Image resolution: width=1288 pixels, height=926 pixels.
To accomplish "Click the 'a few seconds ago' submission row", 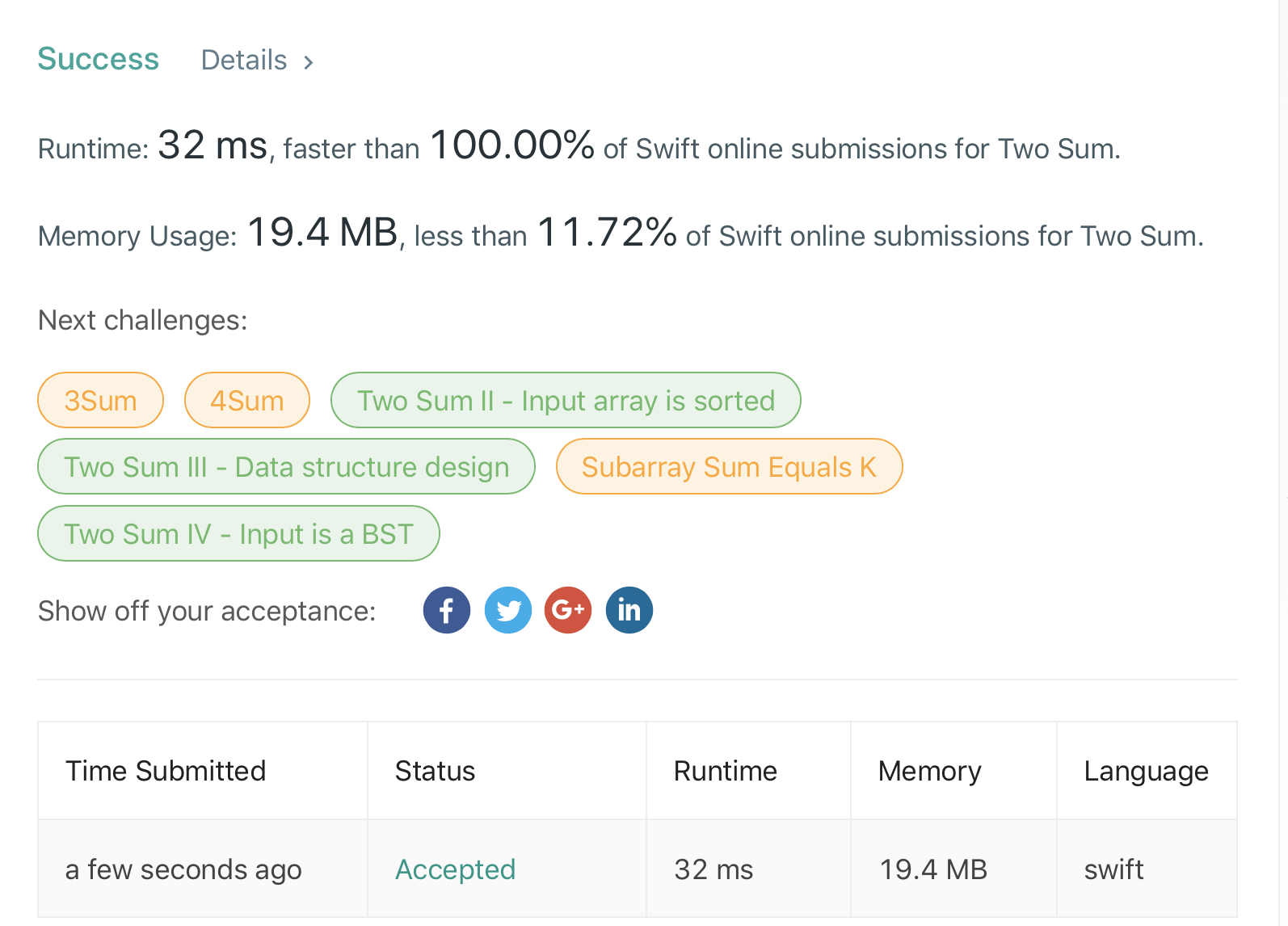I will [x=183, y=869].
